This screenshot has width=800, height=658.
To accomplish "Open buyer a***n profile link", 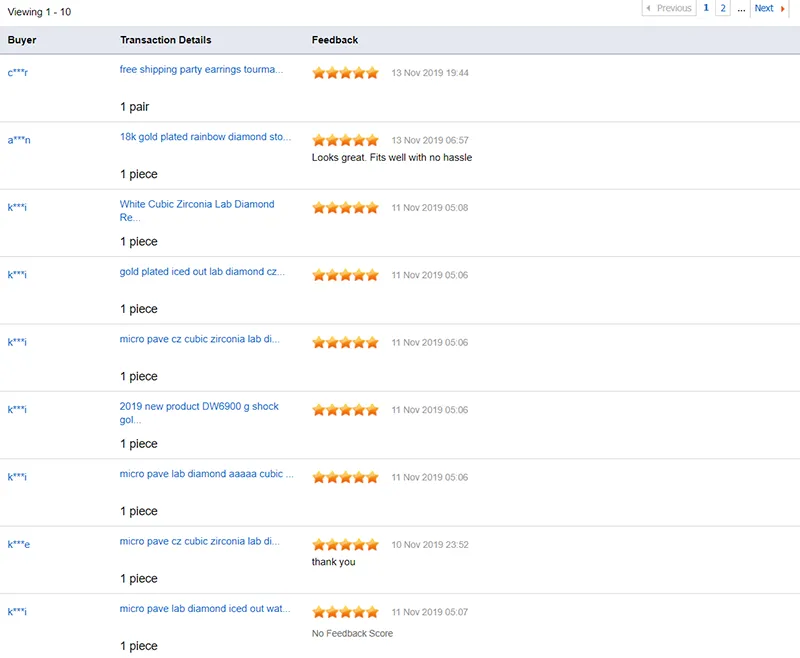I will (19, 140).
